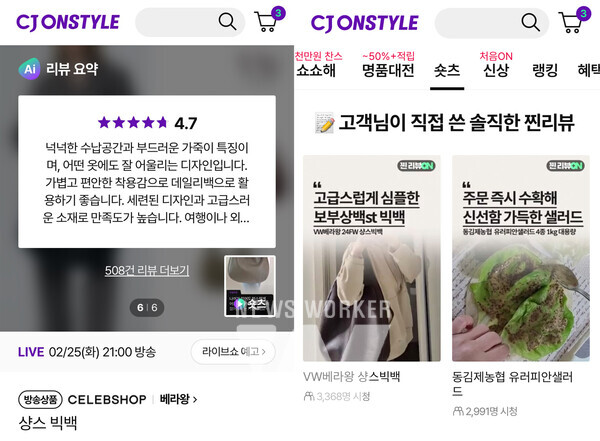The image size is (600, 441).
Task: Open the 쇼쇼해 tab
Action: coord(316,70)
